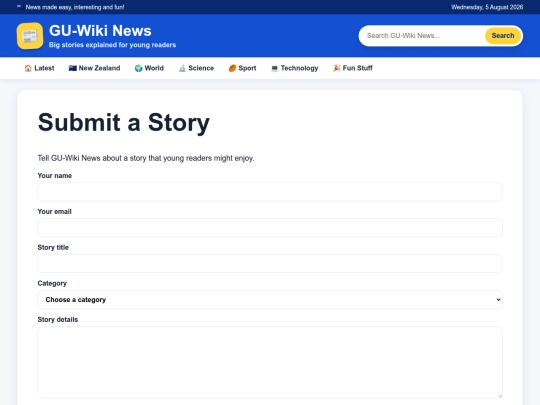Click the Story details resize handle

pos(500,395)
